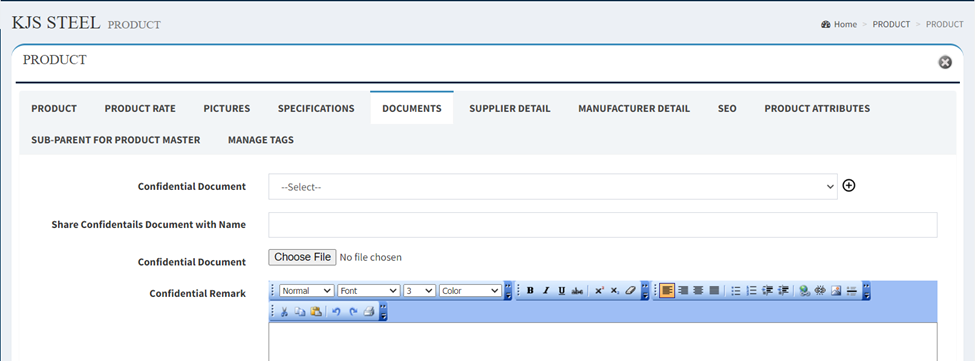Open the MANUFACTURER DETAIL tab
Screen dimensions: 975x361
click(634, 108)
